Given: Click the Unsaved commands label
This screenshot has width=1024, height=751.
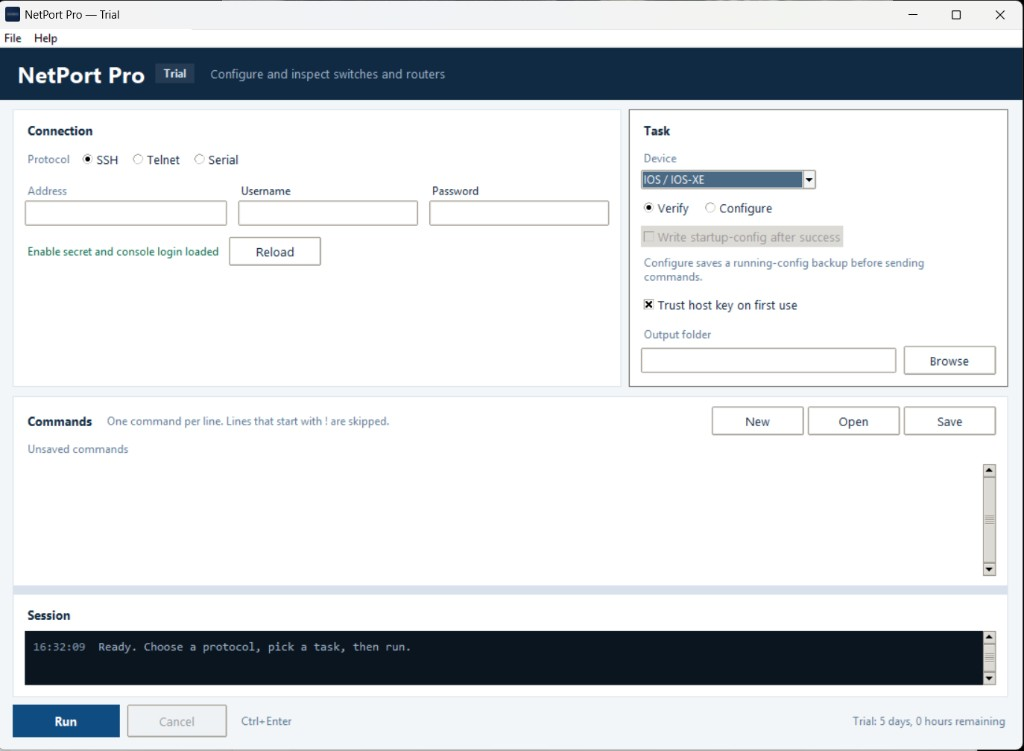Looking at the screenshot, I should click(x=78, y=449).
